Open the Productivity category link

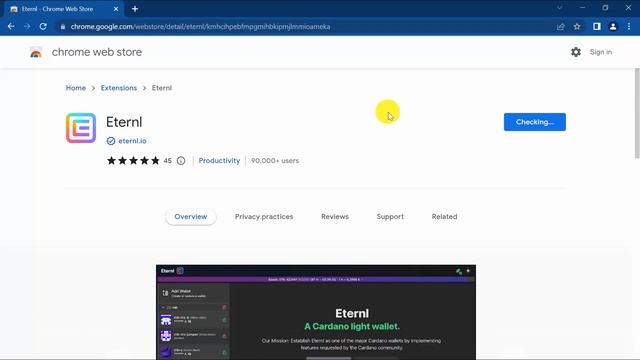coord(219,160)
